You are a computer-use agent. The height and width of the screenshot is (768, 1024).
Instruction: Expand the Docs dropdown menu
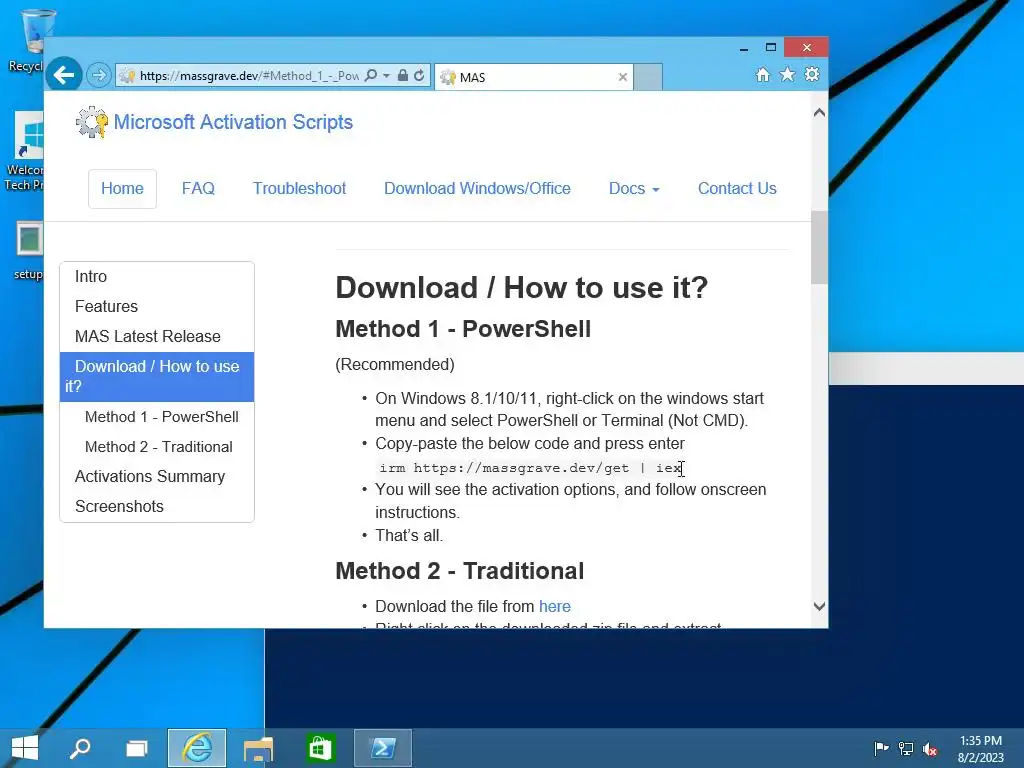tap(634, 189)
